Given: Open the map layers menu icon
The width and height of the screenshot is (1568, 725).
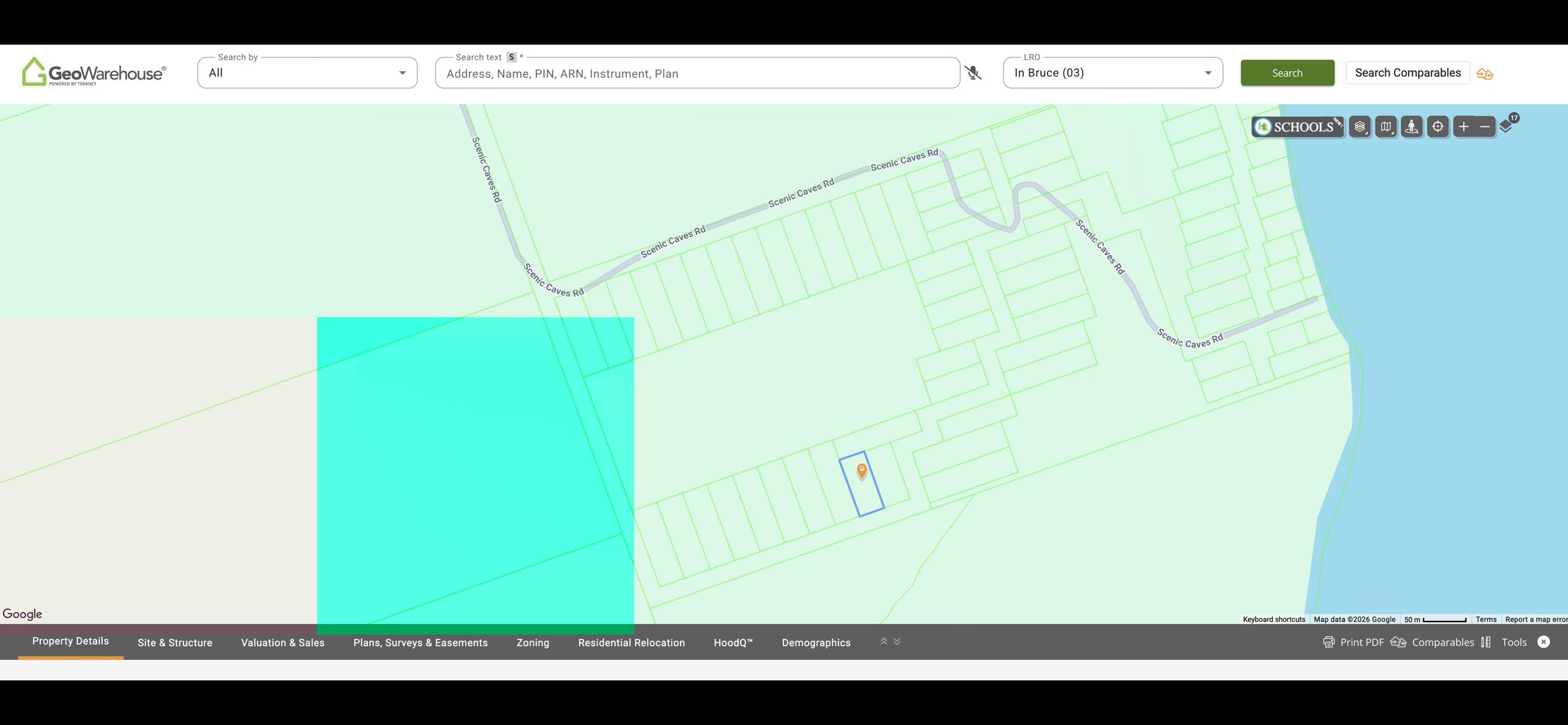Looking at the screenshot, I should point(1360,127).
